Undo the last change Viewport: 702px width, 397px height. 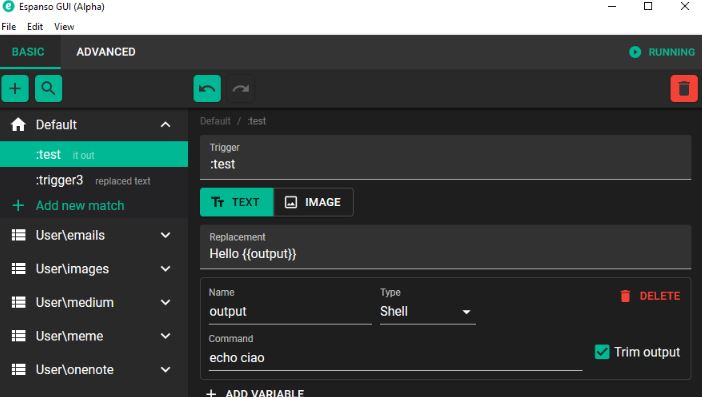(x=207, y=88)
